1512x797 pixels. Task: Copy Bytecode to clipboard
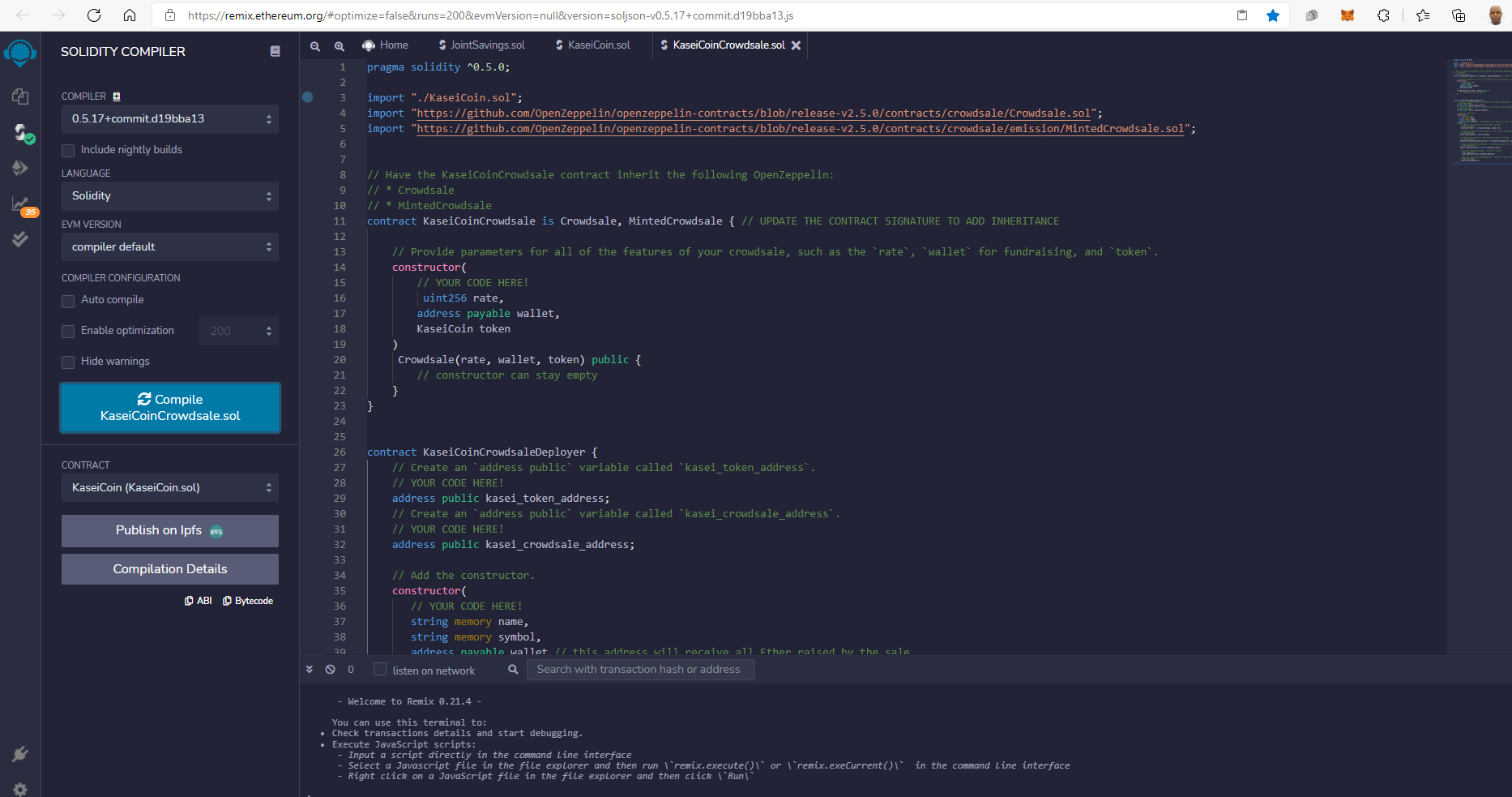(248, 601)
